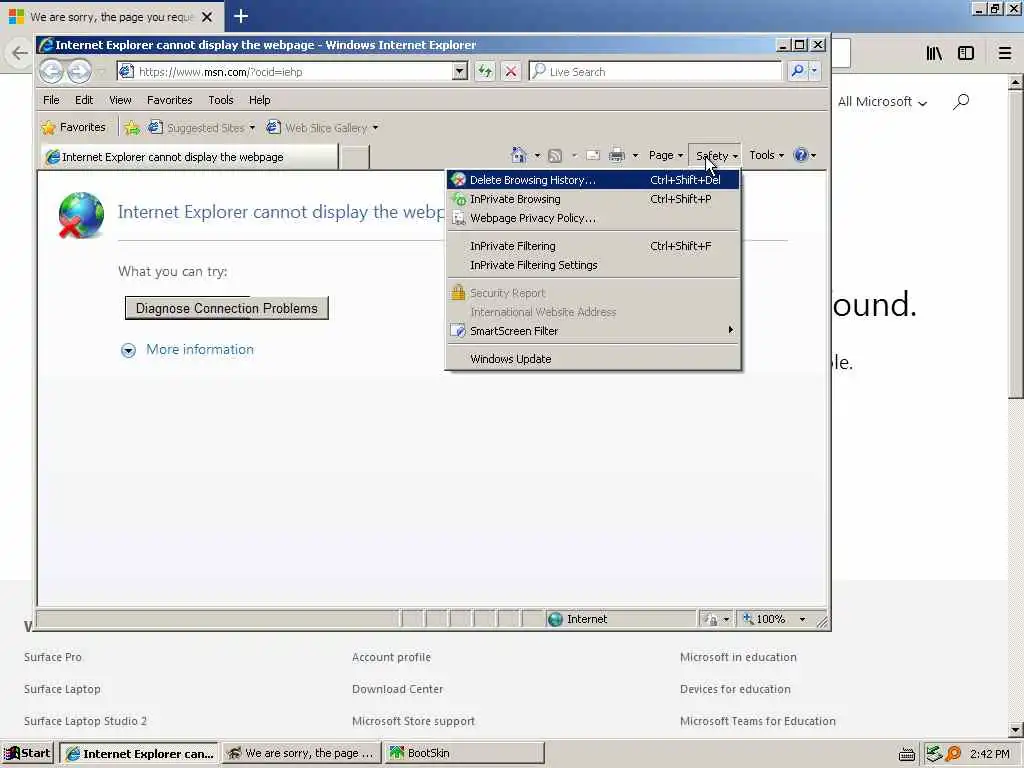Open the Microsoft in education link
The height and width of the screenshot is (768, 1024).
tap(738, 657)
